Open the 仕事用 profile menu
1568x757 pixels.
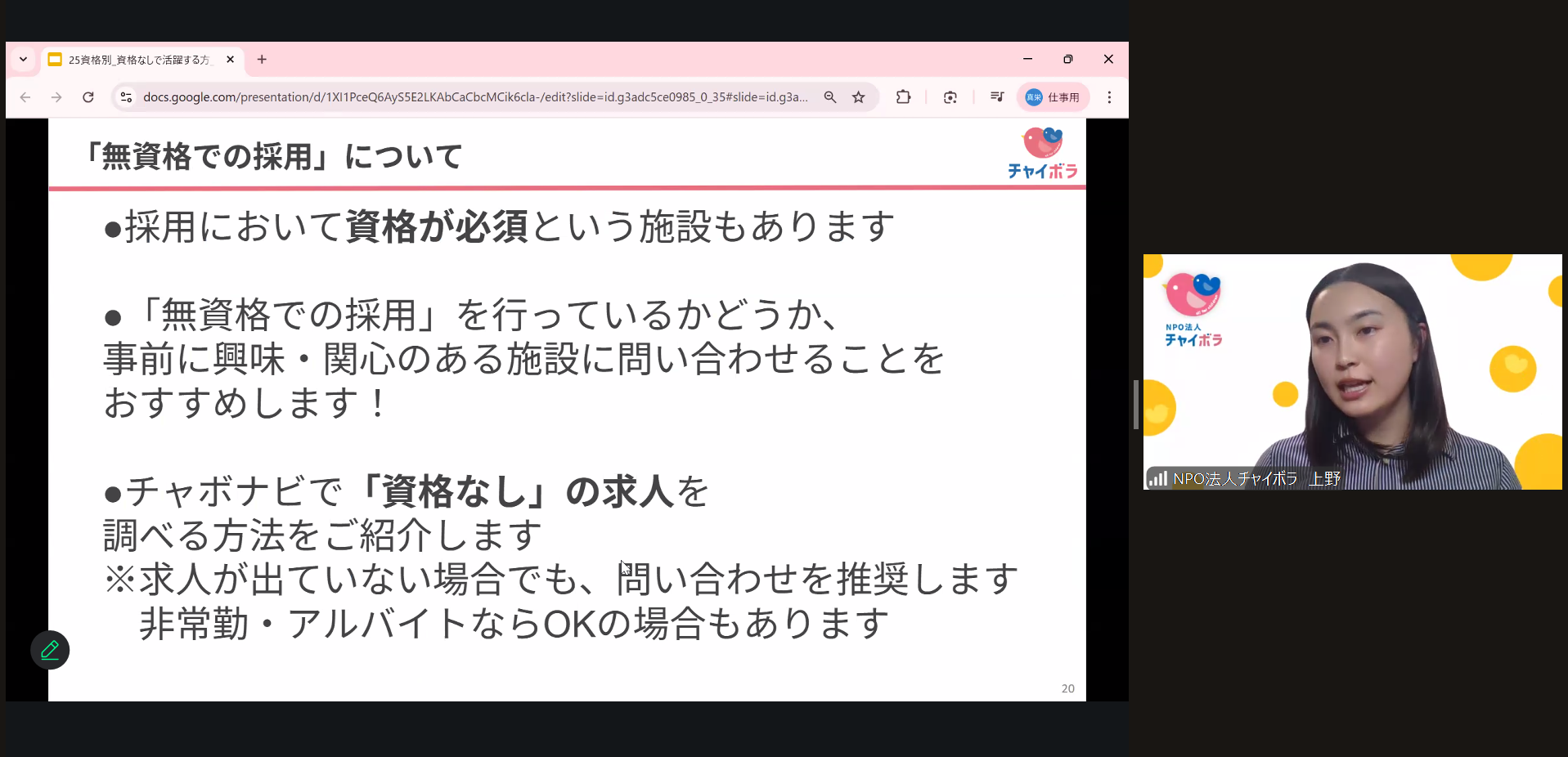[x=1053, y=97]
